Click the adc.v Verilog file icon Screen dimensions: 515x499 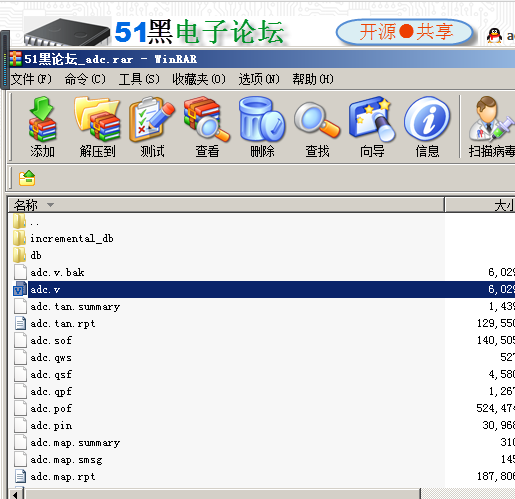pos(20,289)
